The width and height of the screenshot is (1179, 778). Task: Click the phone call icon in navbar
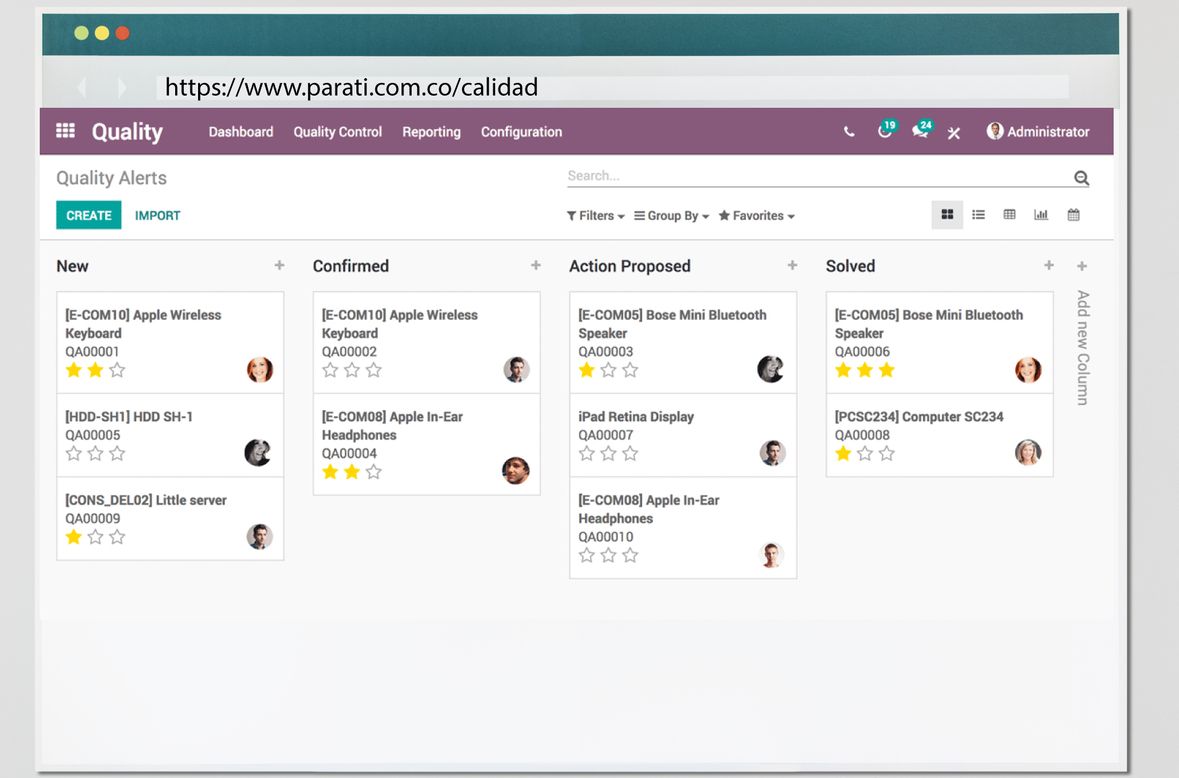pyautogui.click(x=849, y=132)
